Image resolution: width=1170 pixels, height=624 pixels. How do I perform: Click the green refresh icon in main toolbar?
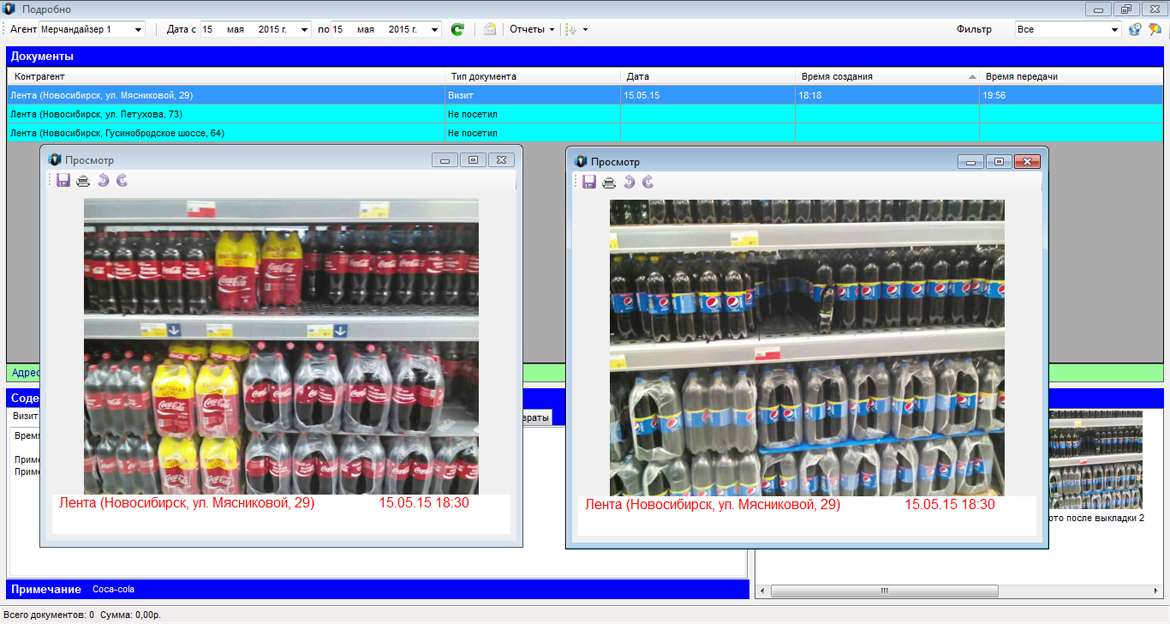[457, 30]
